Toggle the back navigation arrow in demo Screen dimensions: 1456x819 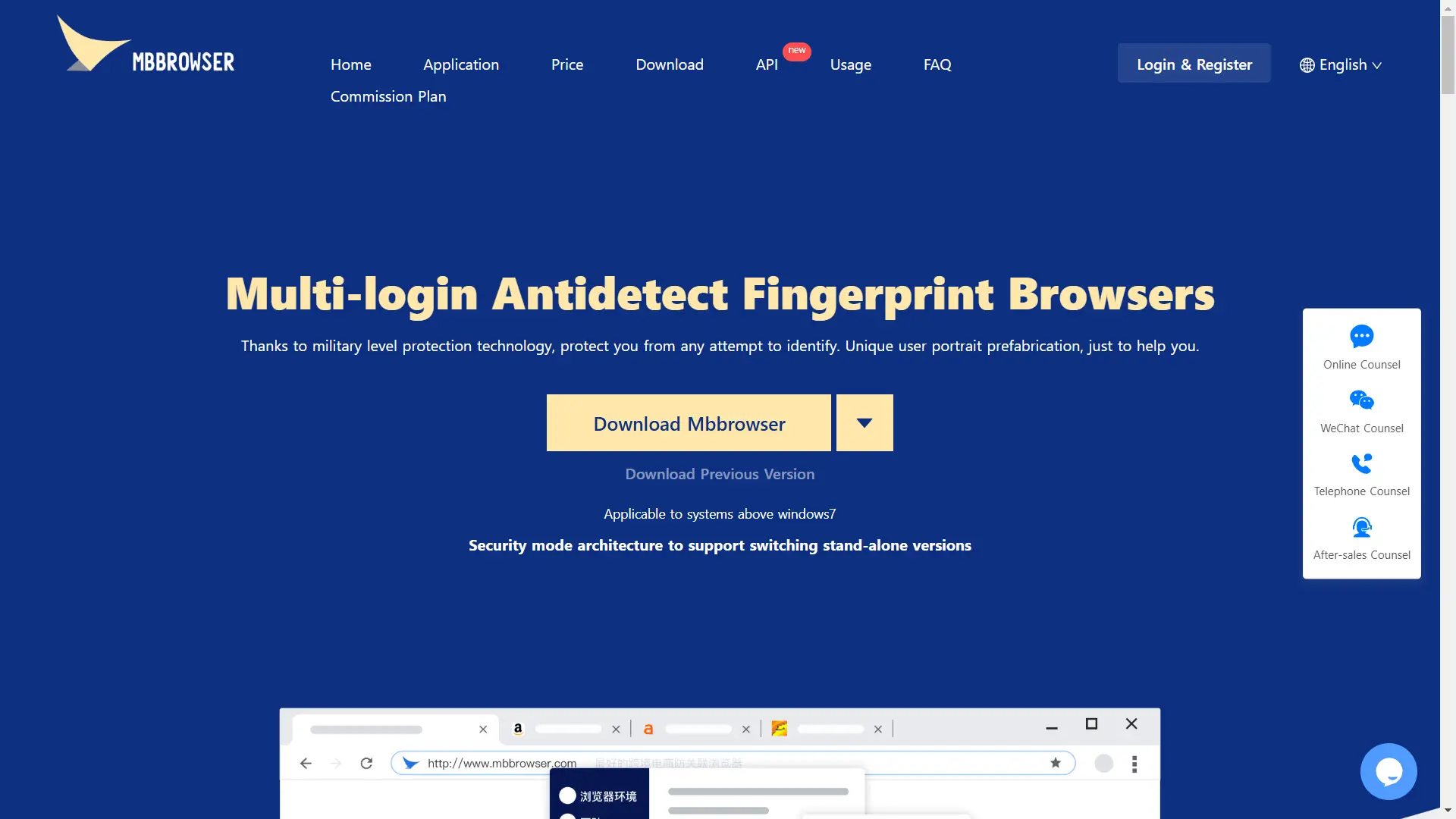pos(307,763)
